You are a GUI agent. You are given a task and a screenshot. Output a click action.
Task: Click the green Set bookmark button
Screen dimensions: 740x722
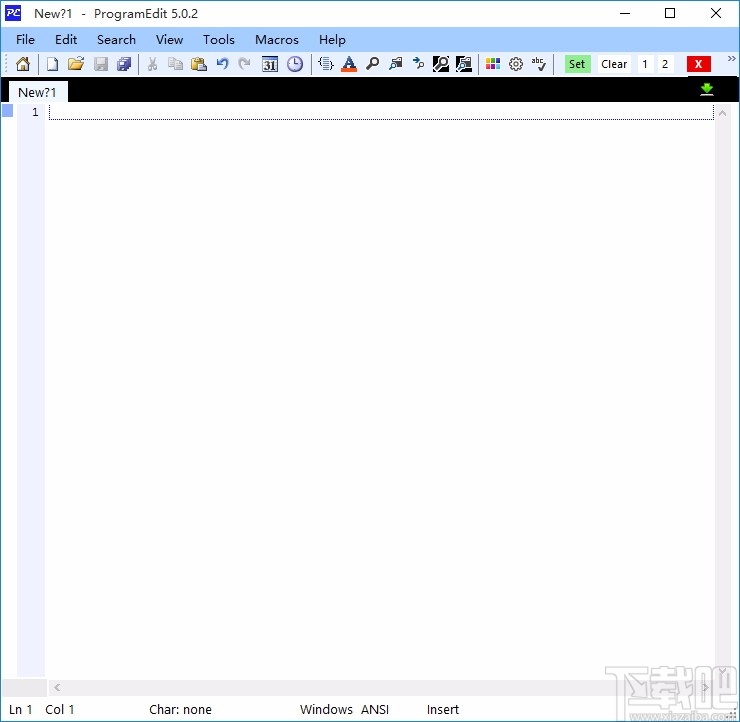pos(577,64)
